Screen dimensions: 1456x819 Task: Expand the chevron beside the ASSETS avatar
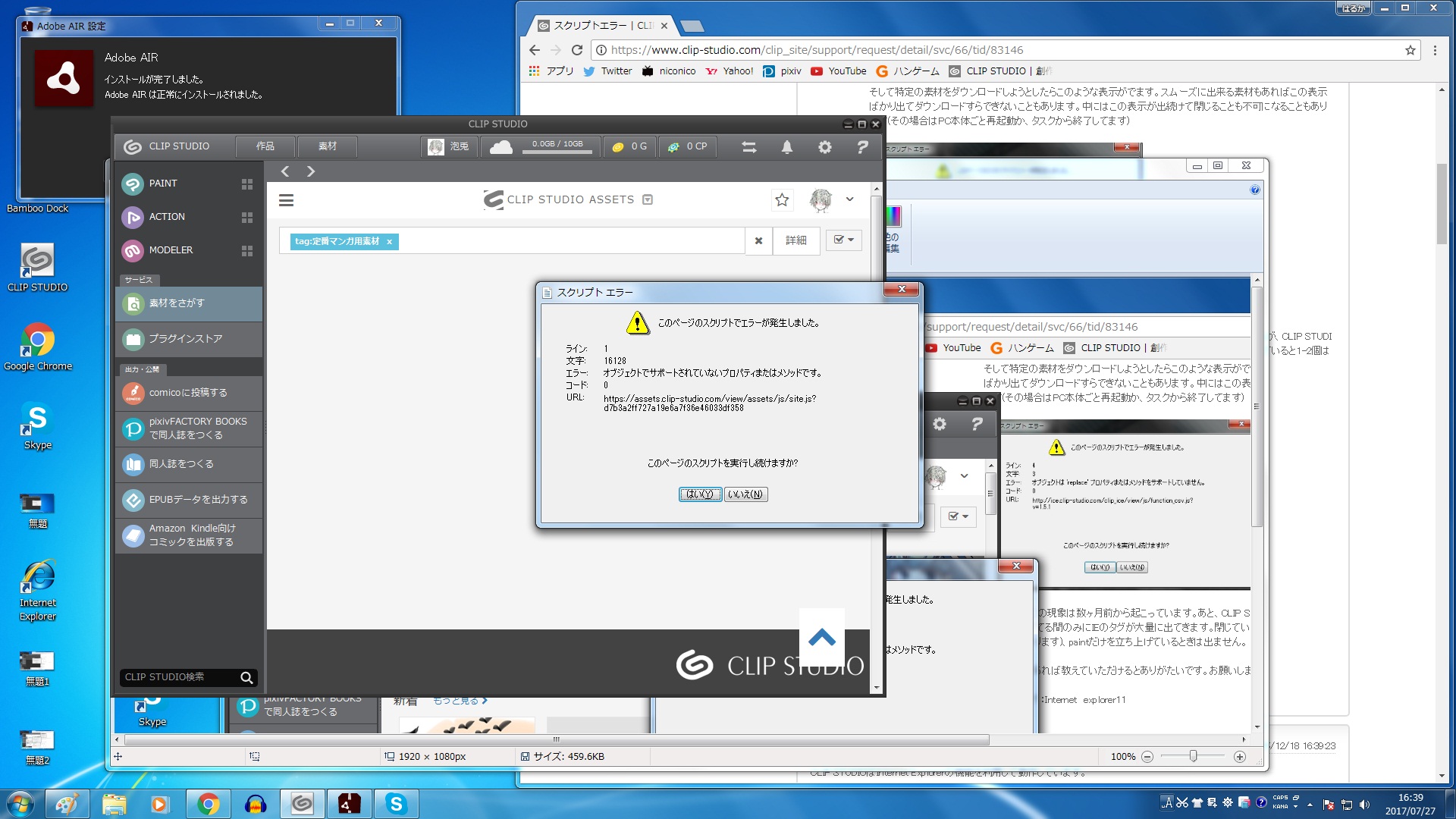pos(850,199)
